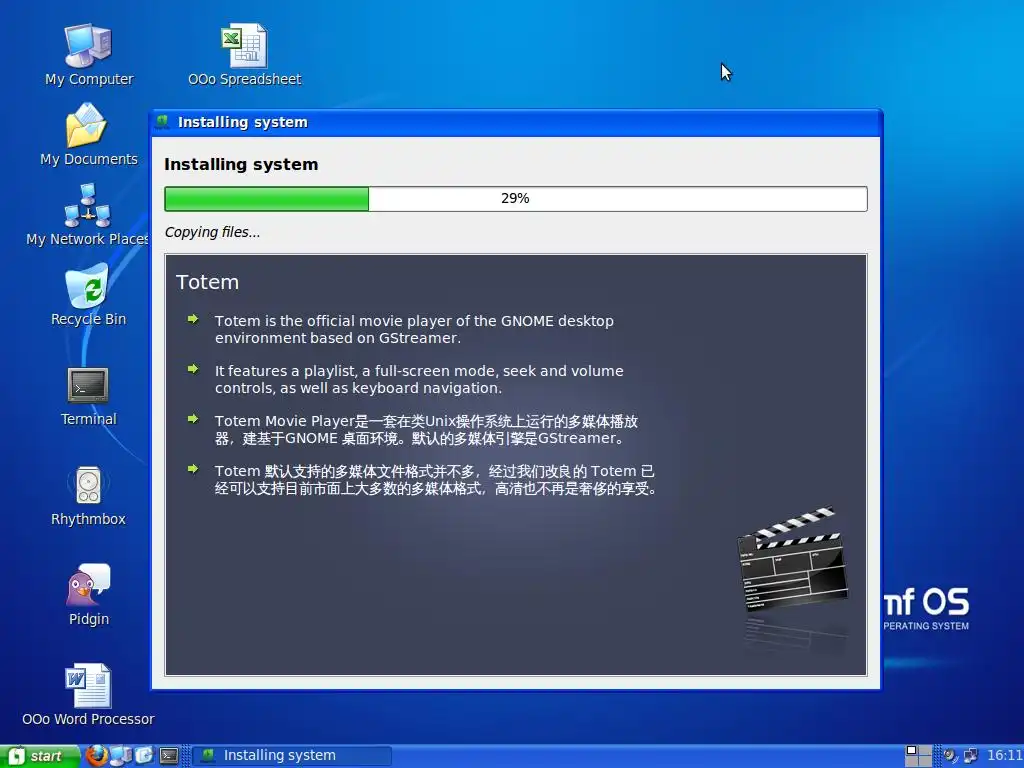Screen dimensions: 1024x768
Task: Click the 16:11 taskbar clock
Action: [1004, 756]
